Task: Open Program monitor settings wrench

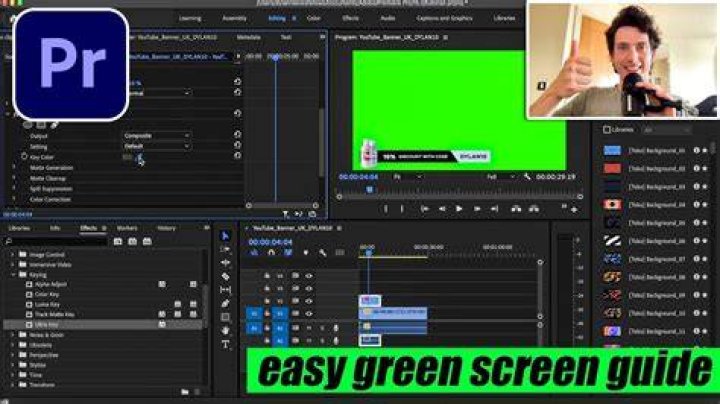Action: click(x=527, y=177)
